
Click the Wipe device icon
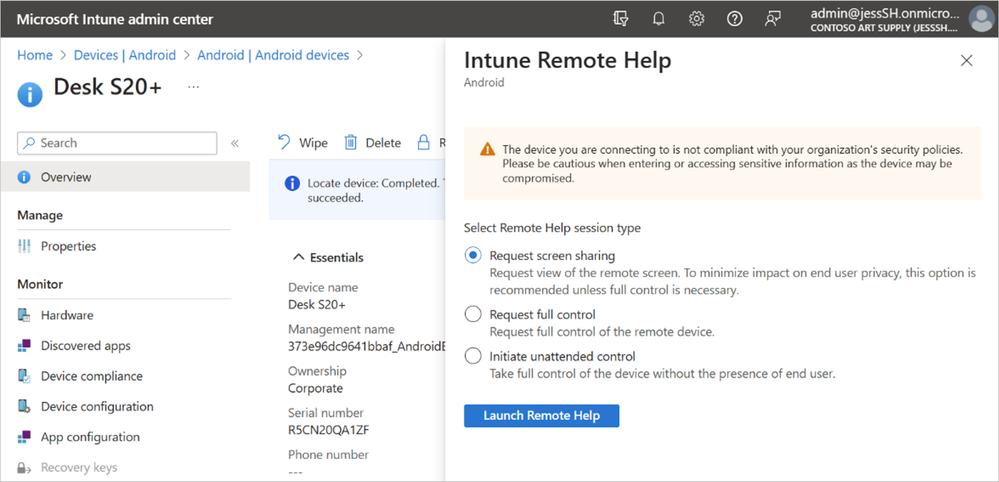pos(284,143)
